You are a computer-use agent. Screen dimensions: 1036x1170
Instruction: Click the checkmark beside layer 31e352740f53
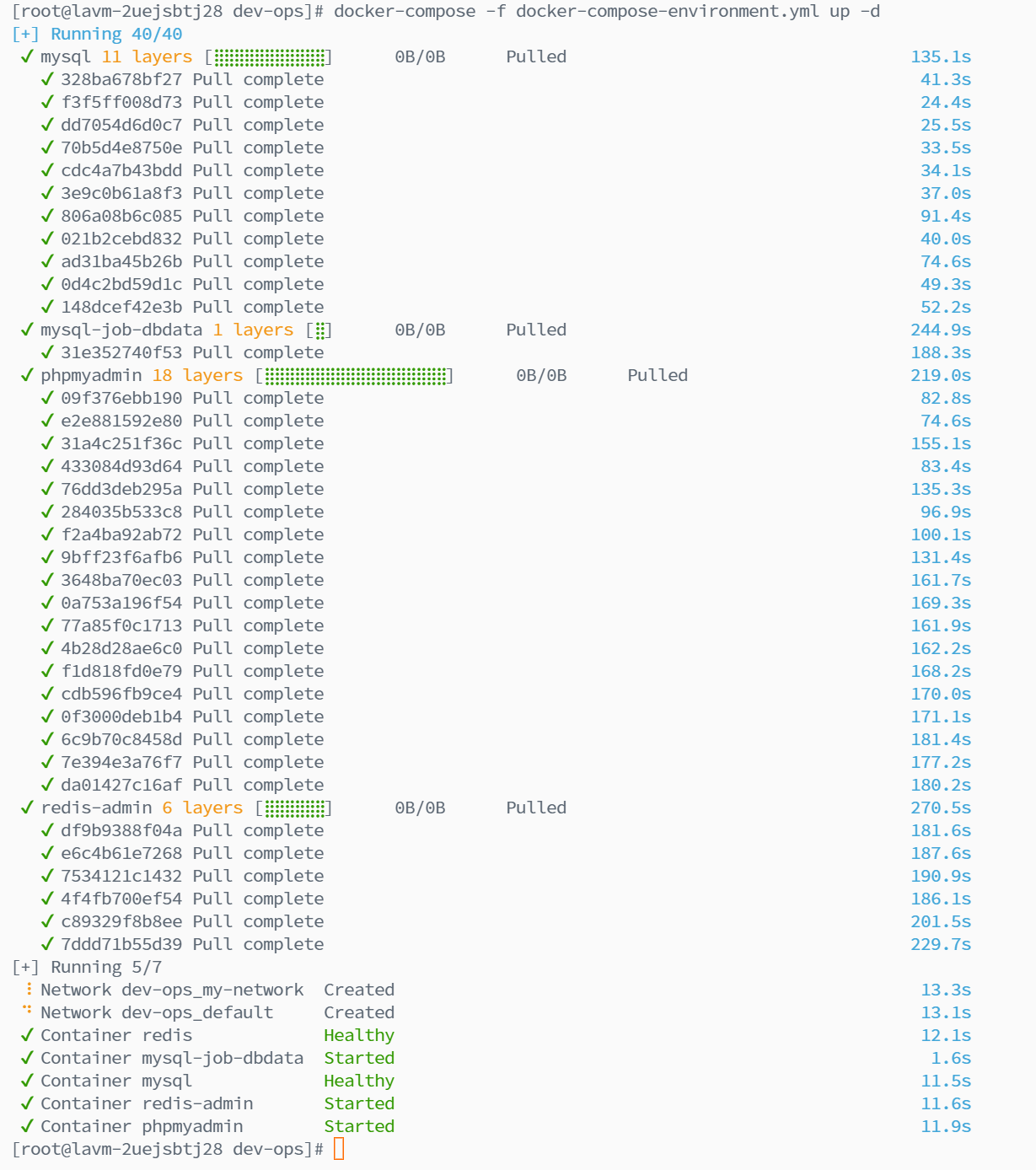coord(47,353)
